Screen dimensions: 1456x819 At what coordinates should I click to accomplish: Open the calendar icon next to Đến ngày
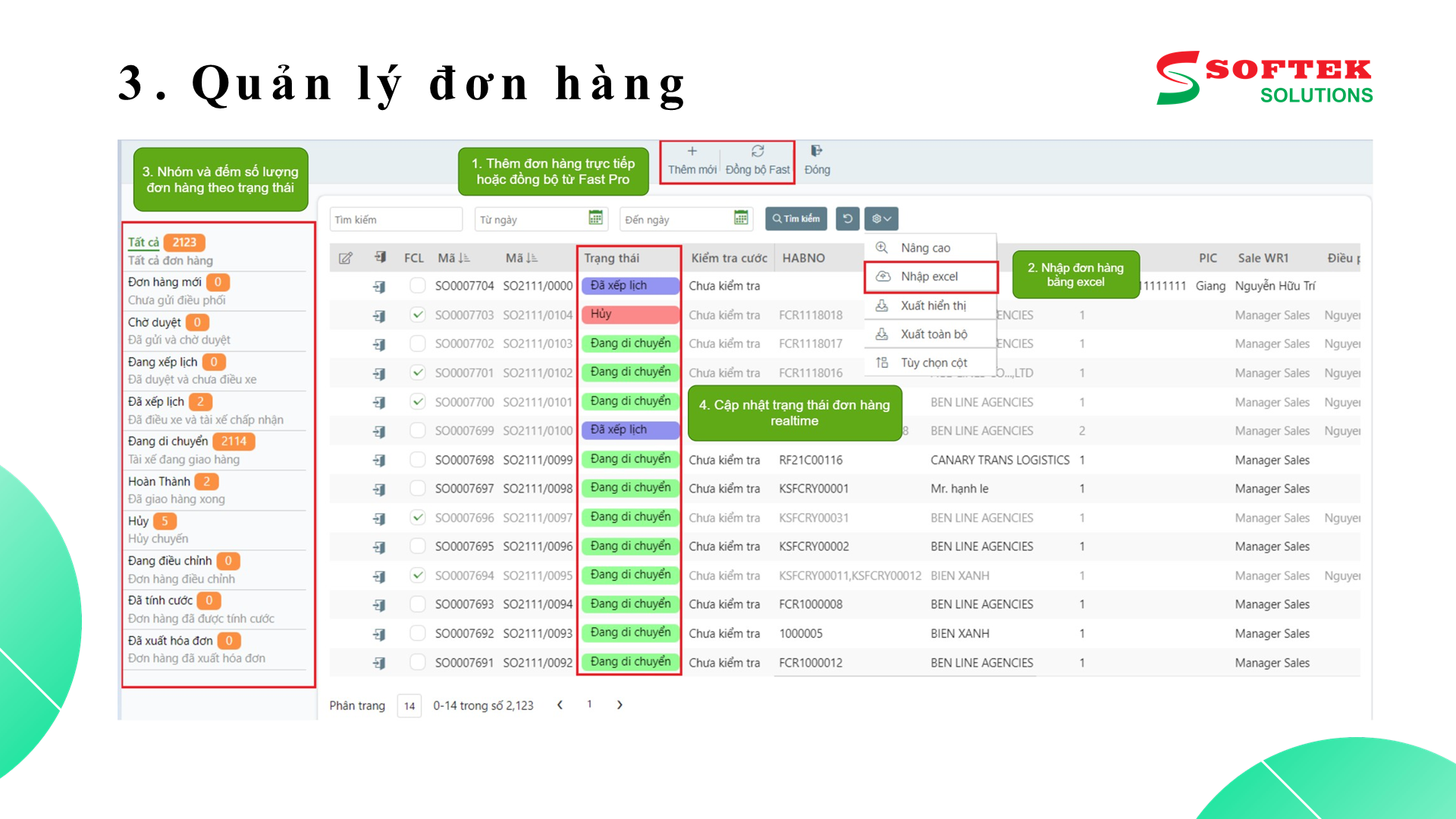[741, 219]
